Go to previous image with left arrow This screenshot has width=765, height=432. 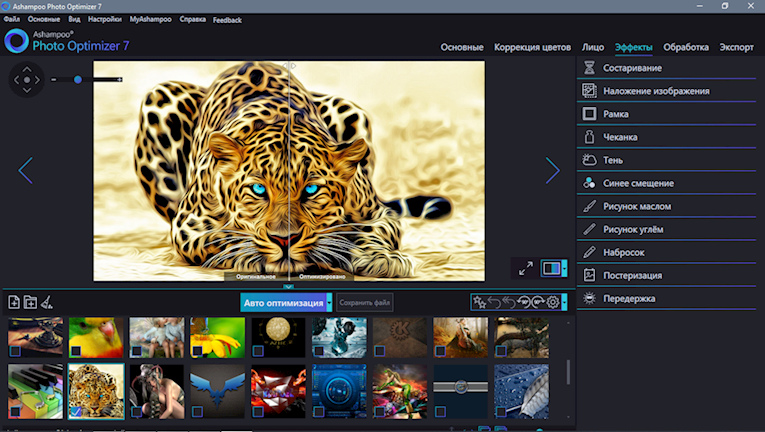pos(25,170)
